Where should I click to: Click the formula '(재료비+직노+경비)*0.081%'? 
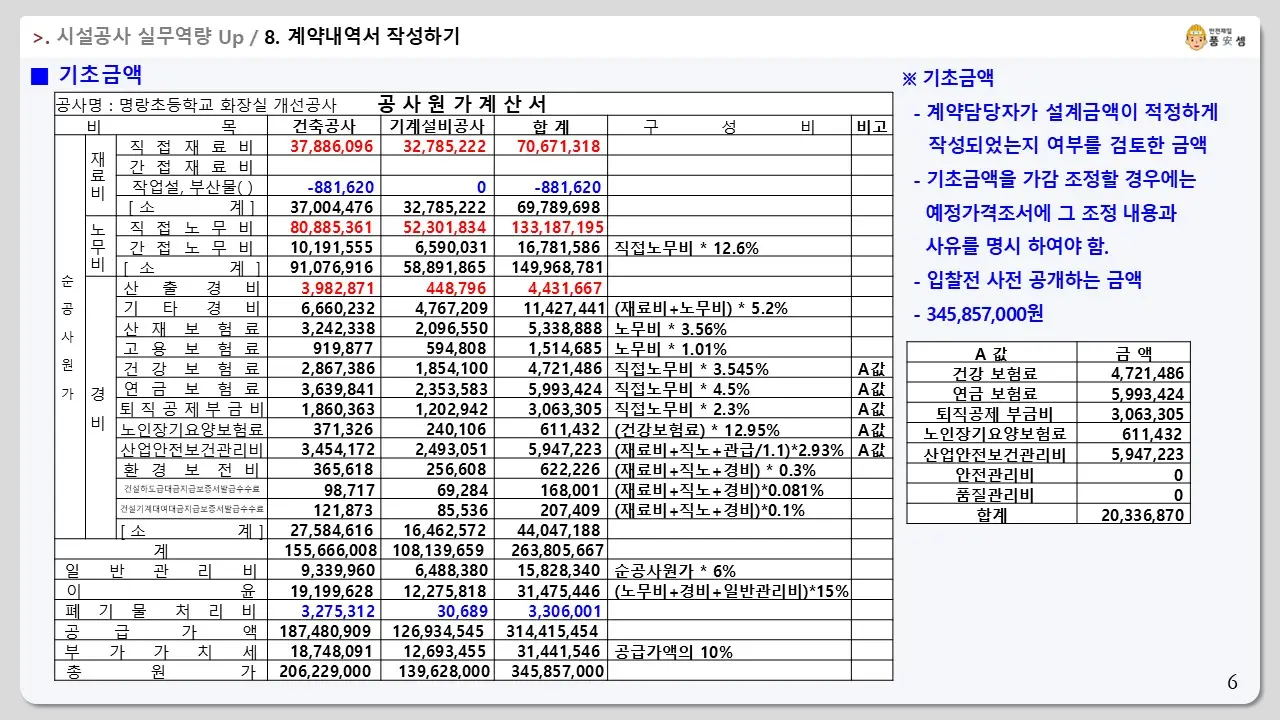[719, 490]
